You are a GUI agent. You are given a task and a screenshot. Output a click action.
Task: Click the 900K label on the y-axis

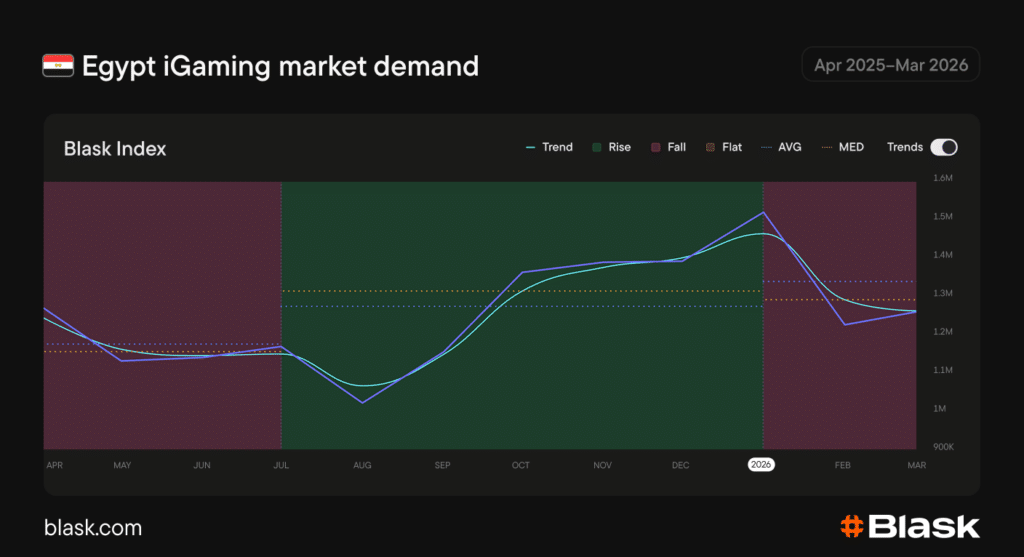(x=942, y=447)
